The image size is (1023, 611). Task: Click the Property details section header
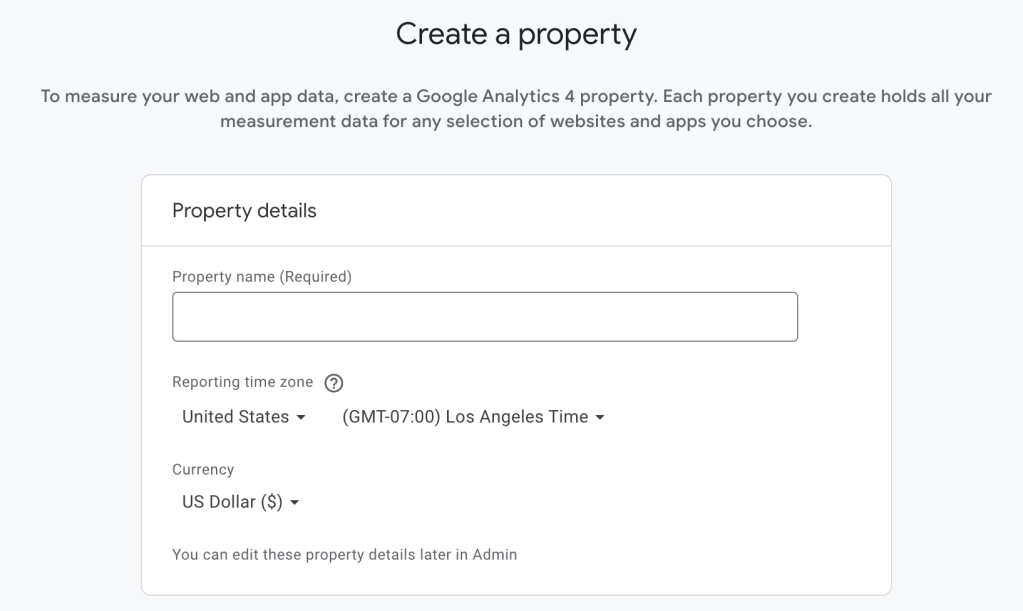pos(245,210)
